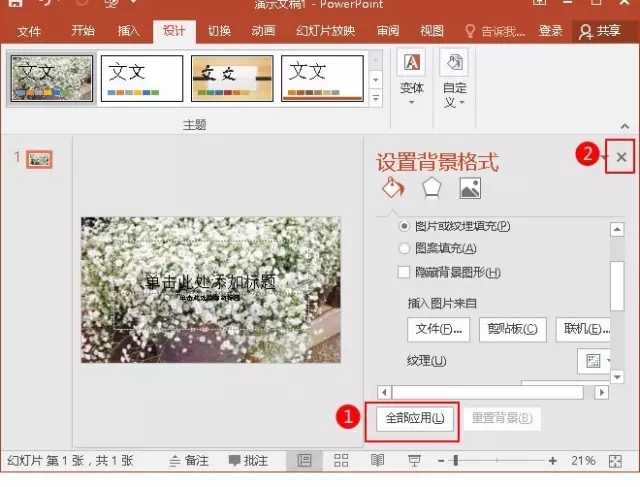The image size is (640, 487).
Task: Switch to Slide Sorter view icon
Action: (x=341, y=460)
